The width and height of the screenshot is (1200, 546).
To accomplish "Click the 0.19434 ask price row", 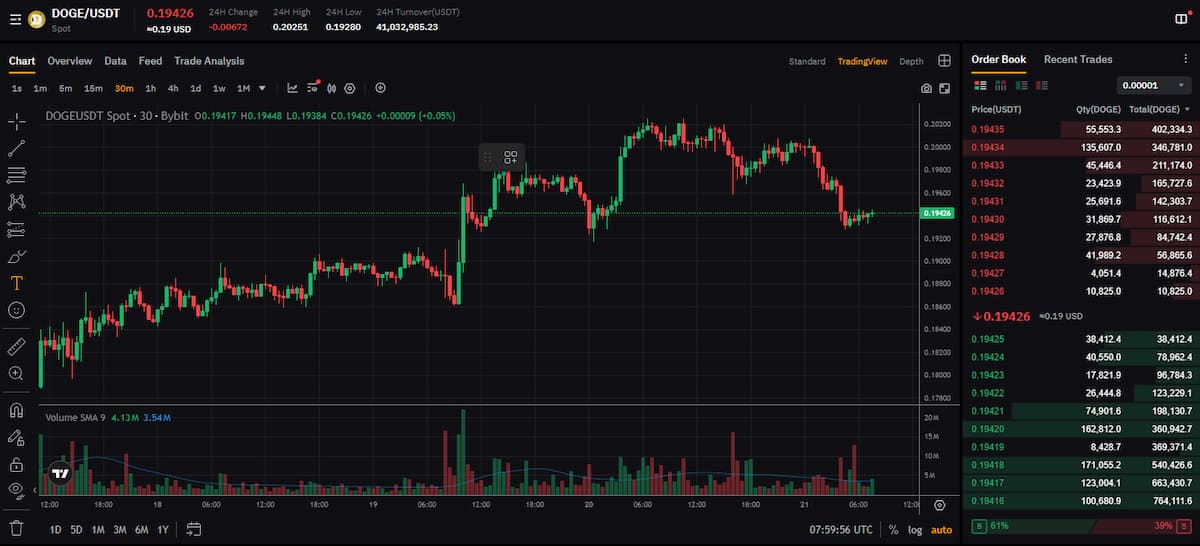I will tap(988, 148).
